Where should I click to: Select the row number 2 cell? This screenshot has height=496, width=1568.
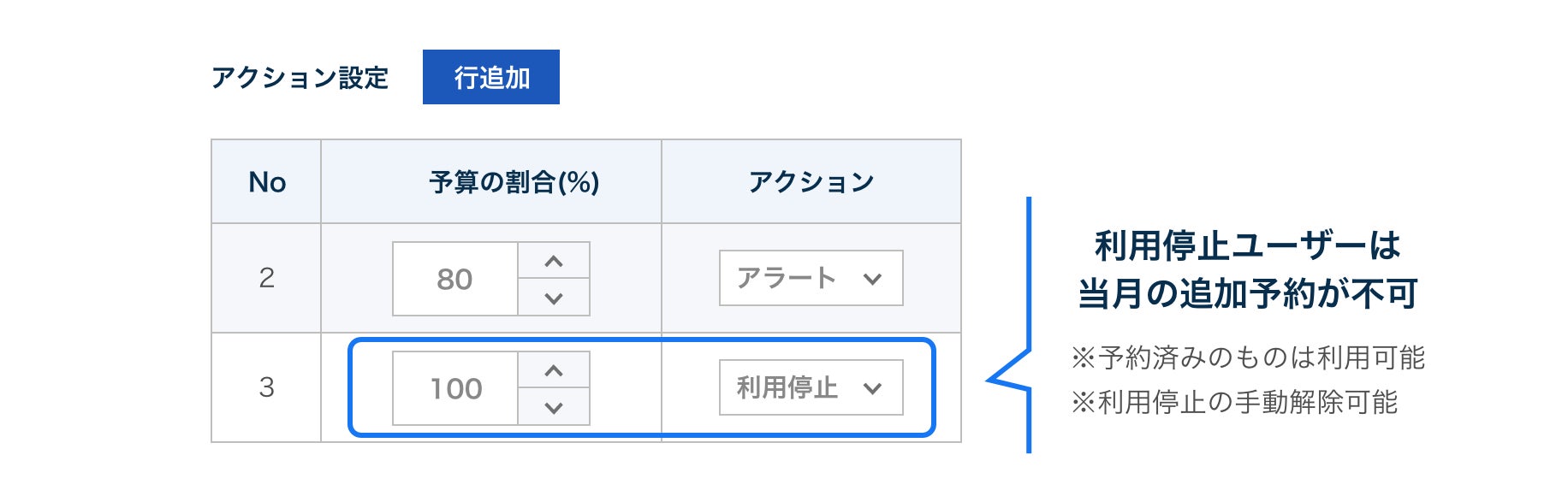(x=266, y=278)
